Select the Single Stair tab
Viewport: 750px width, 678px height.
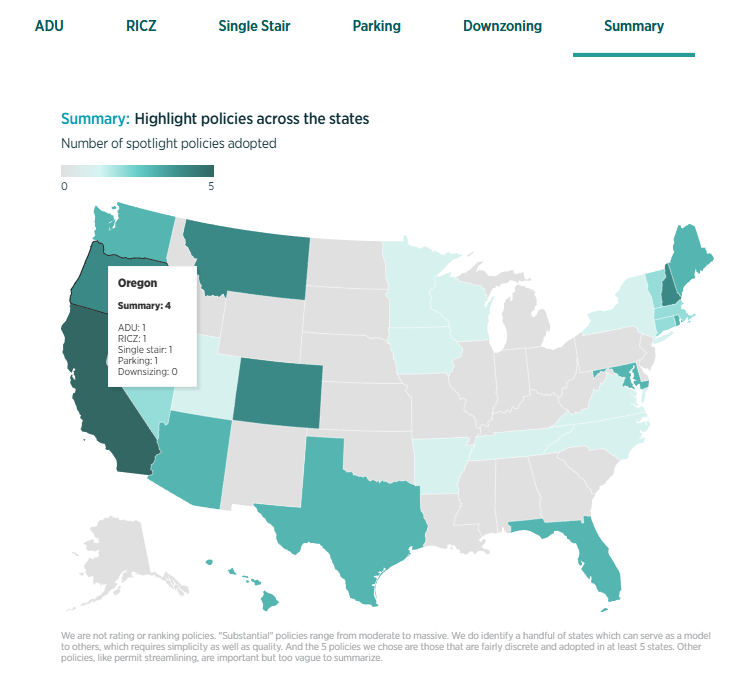[254, 26]
